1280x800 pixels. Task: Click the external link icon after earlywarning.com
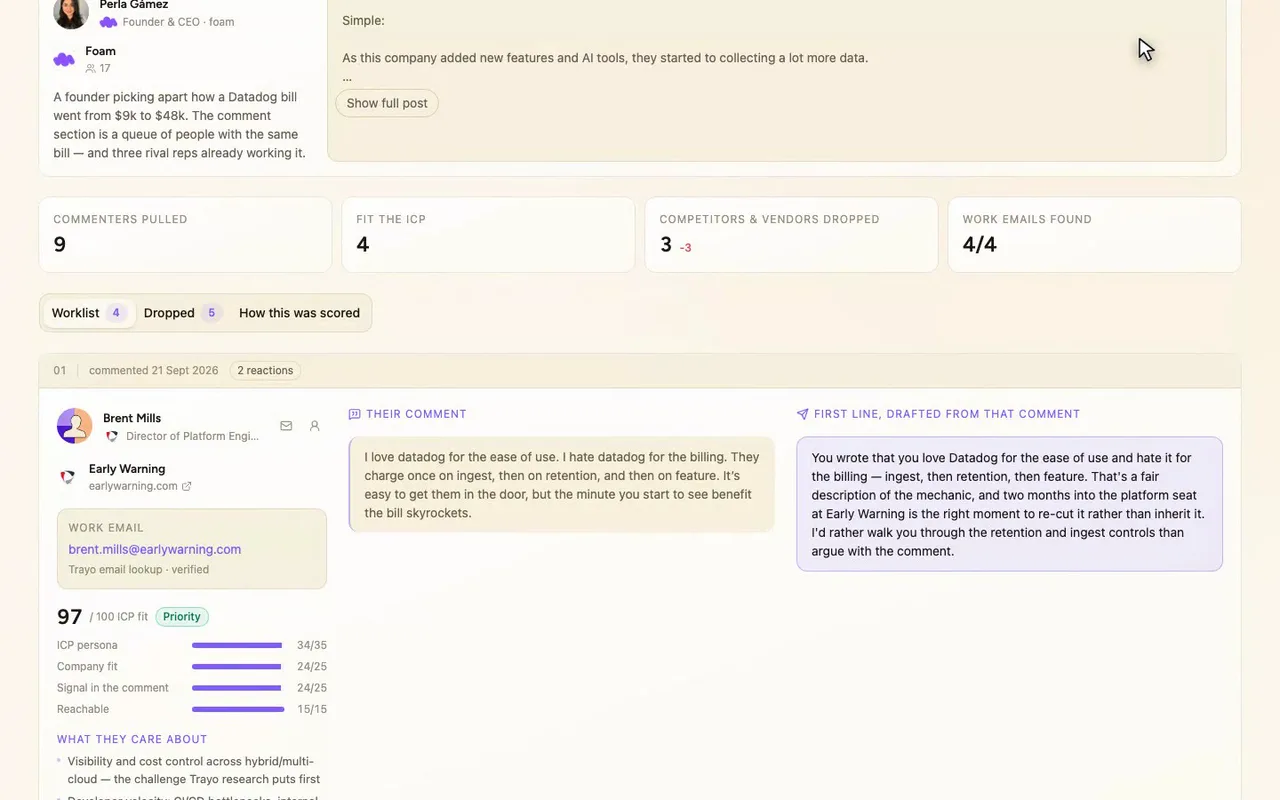coord(187,486)
